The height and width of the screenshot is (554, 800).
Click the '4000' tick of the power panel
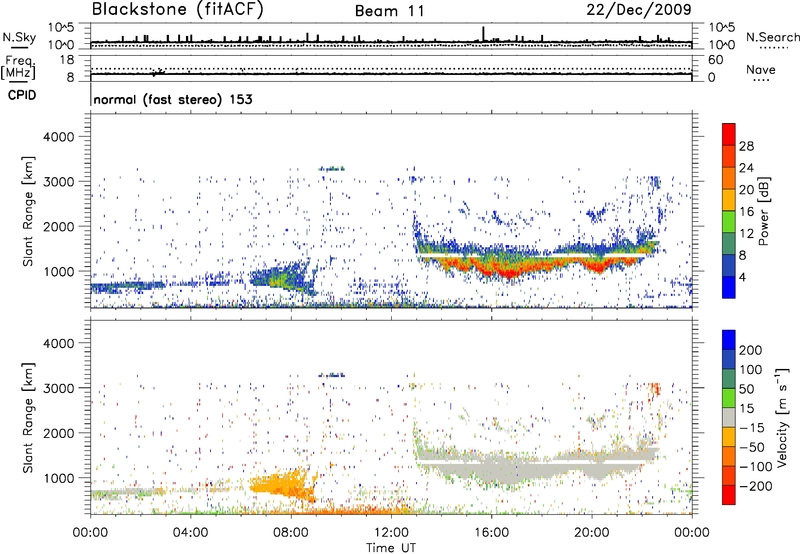tap(58, 137)
